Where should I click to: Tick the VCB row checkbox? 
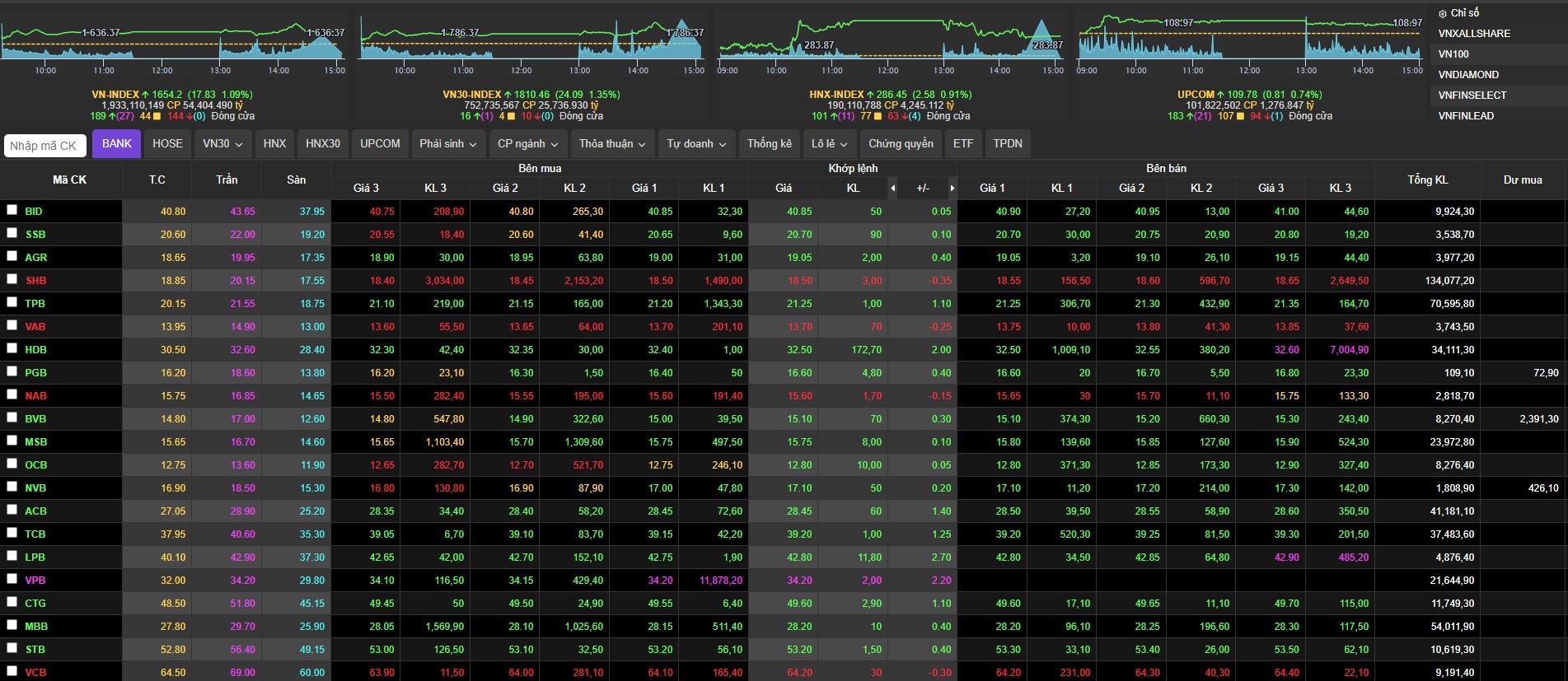(12, 671)
